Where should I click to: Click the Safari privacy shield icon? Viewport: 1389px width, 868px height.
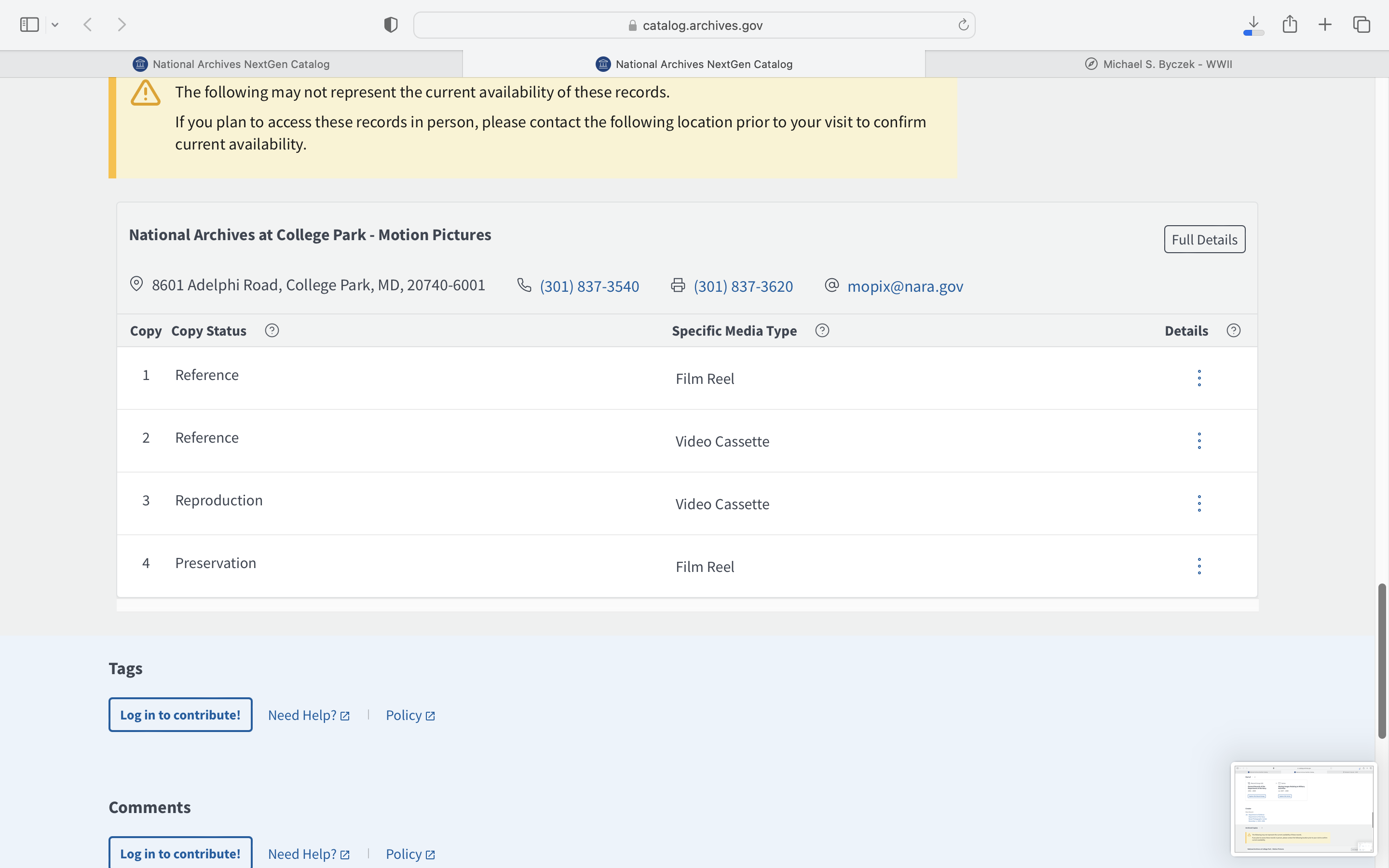(x=391, y=25)
